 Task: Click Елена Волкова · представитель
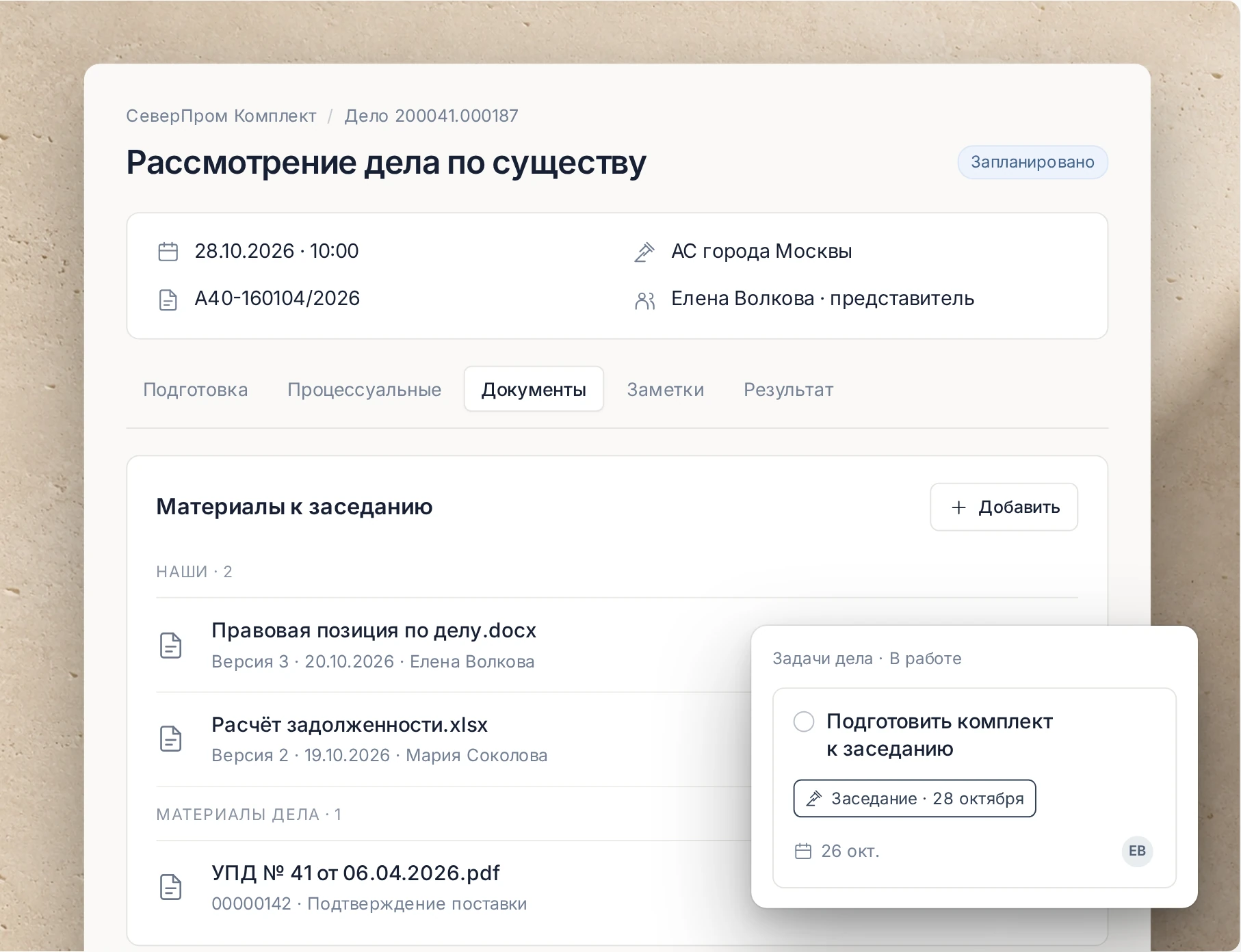pos(822,298)
